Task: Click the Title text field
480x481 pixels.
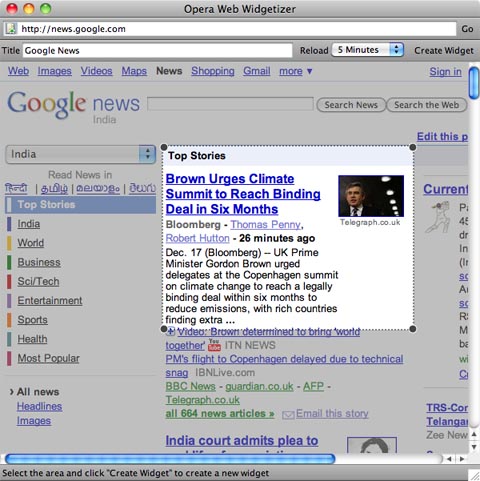Action: pos(158,50)
